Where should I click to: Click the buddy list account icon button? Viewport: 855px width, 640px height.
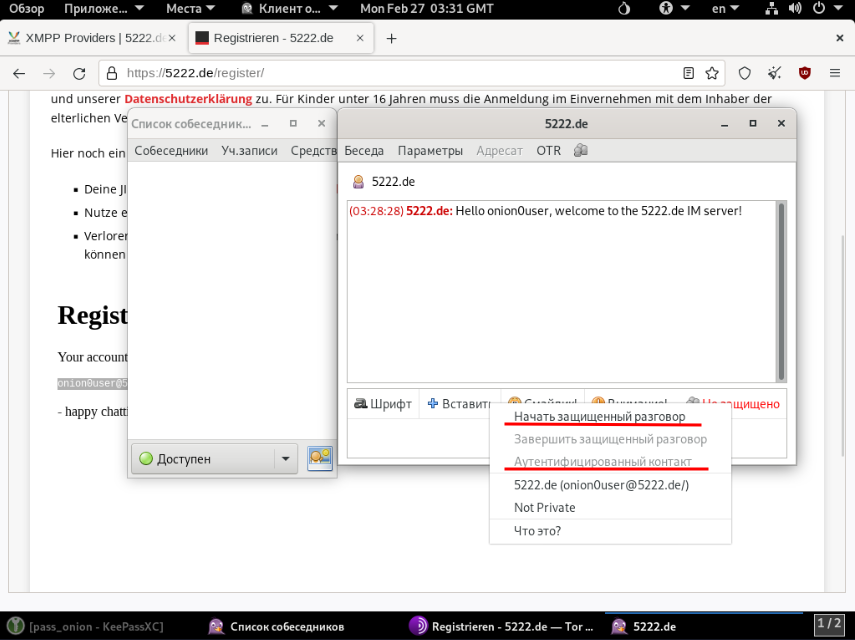[320, 458]
